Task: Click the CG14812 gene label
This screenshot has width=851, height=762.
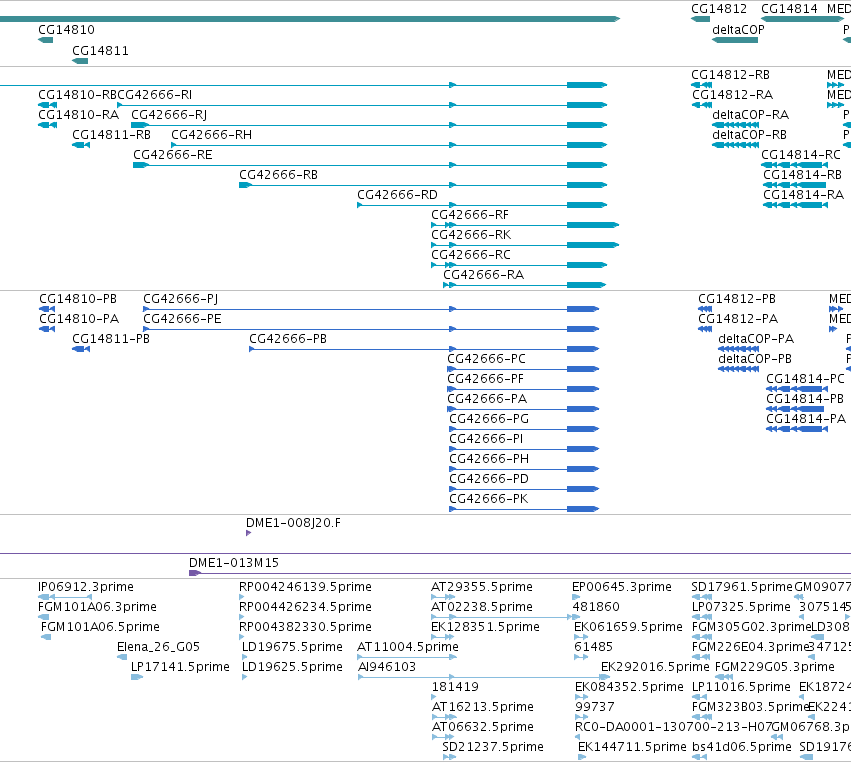Action: (719, 9)
